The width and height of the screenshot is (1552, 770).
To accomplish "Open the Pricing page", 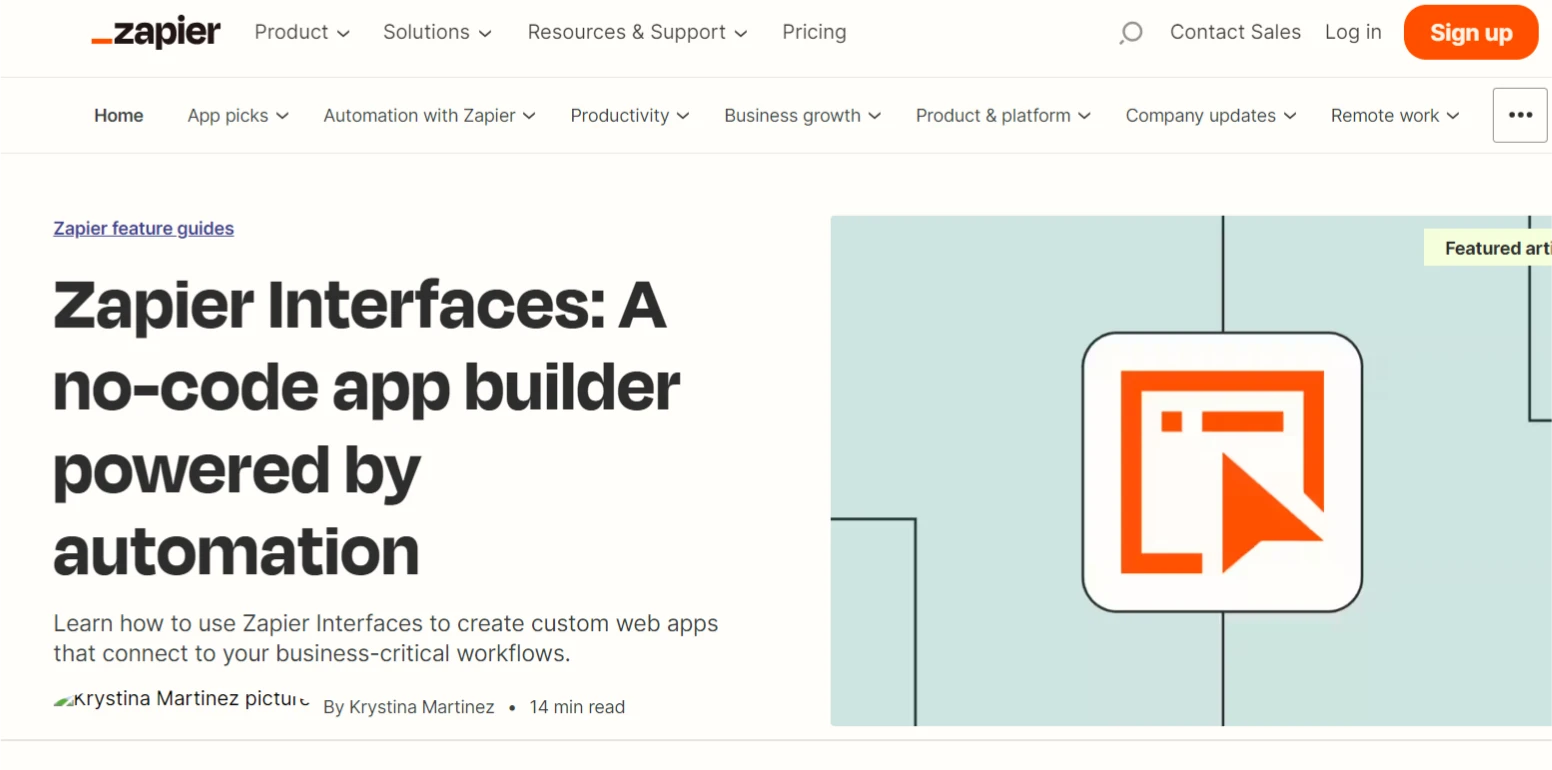I will coord(814,32).
